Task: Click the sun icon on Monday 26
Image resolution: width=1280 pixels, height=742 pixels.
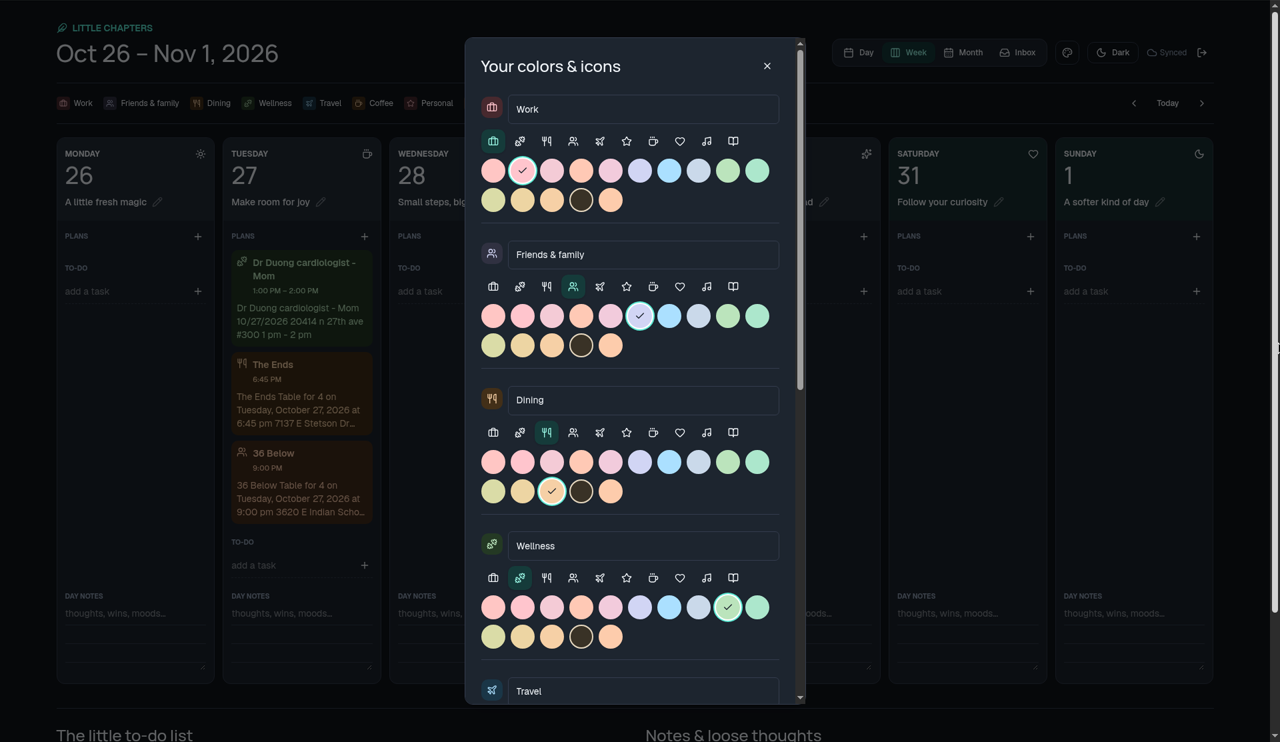Action: pos(200,154)
